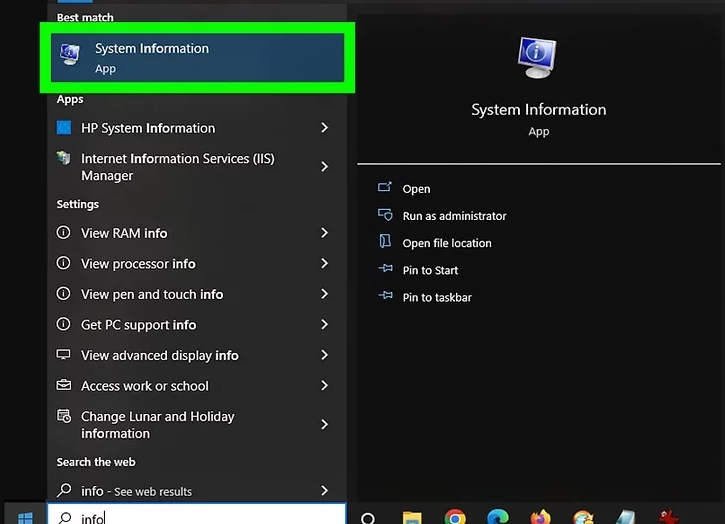Click the Cortana circle on taskbar

point(368,518)
